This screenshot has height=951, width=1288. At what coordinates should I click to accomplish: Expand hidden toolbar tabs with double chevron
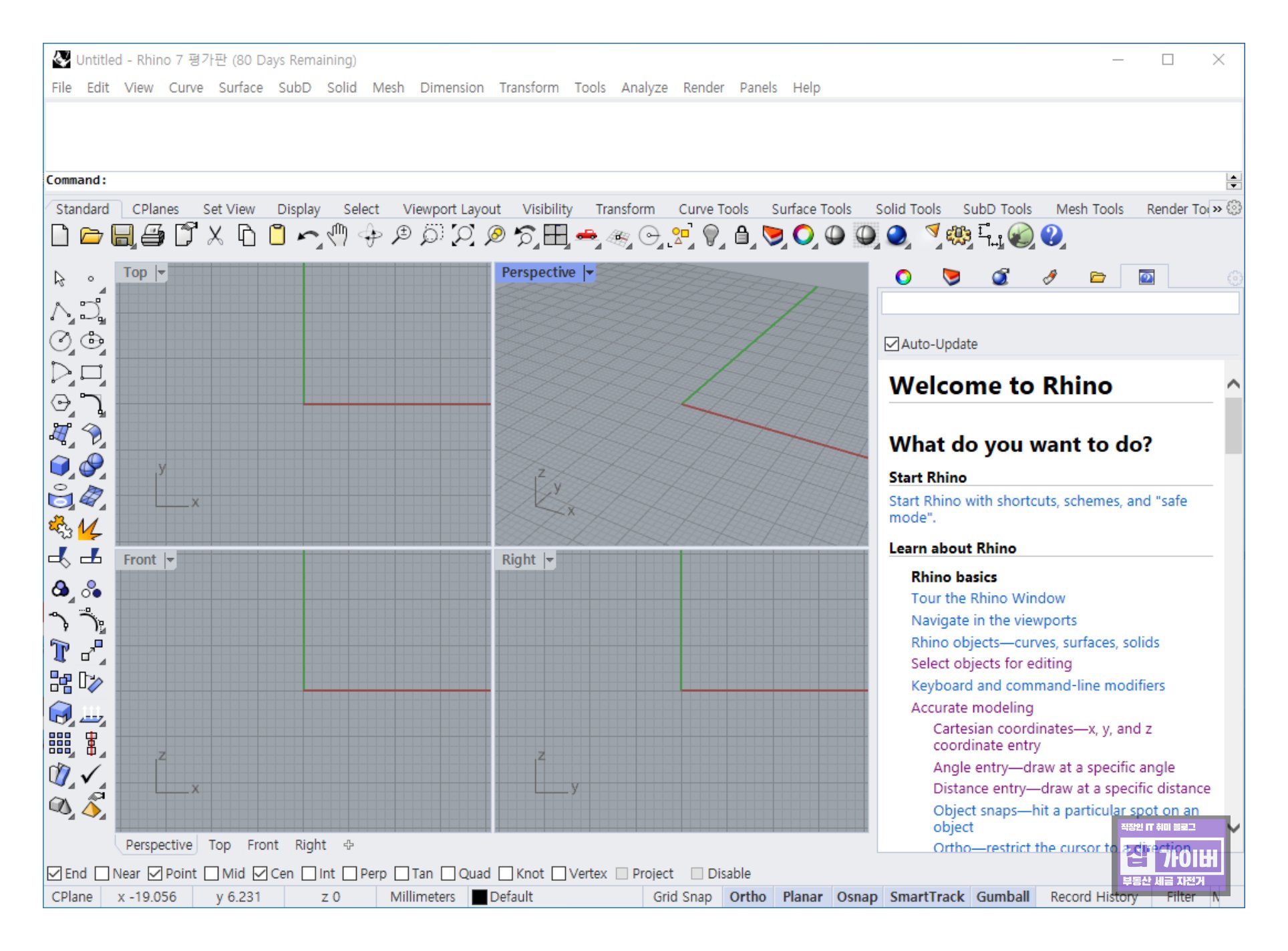point(1217,209)
